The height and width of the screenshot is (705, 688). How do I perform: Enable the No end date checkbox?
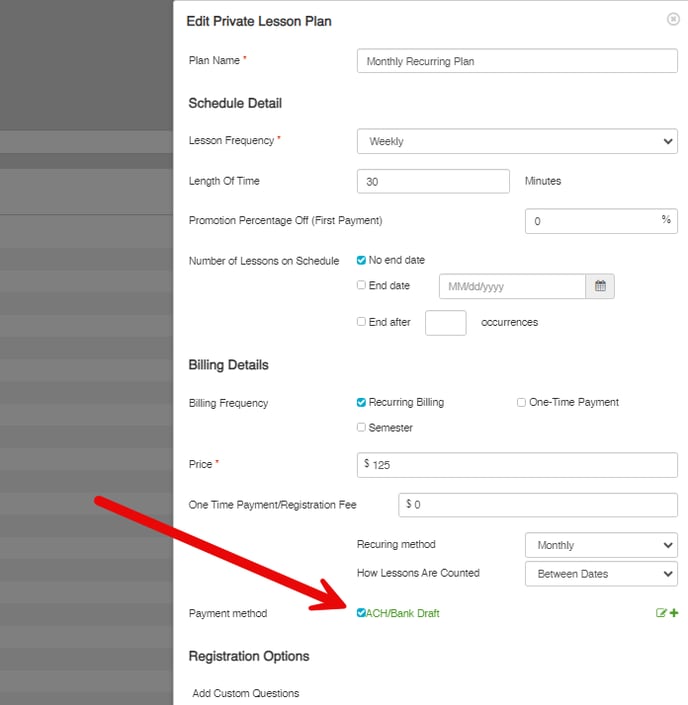[x=362, y=260]
